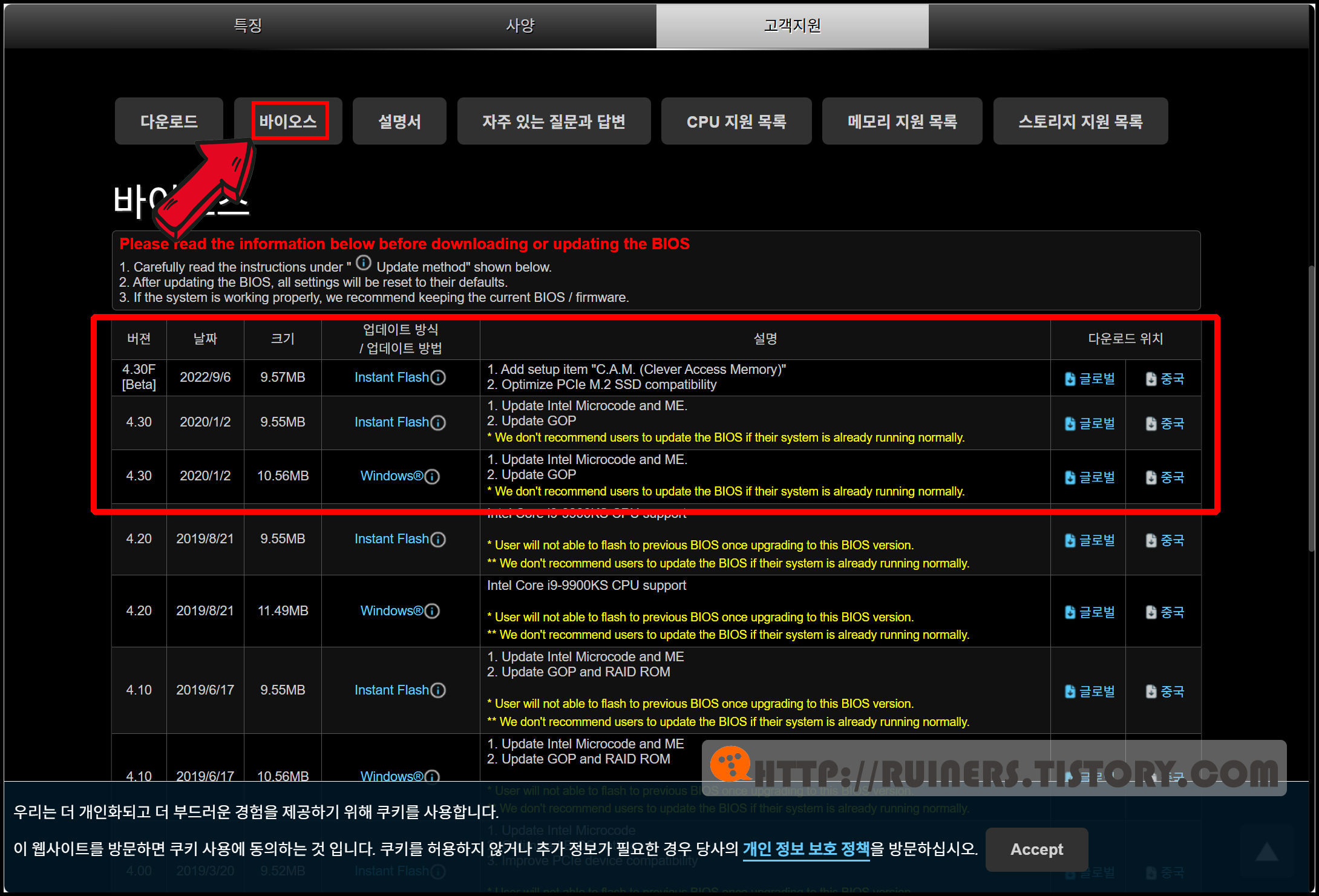Open 메모리 지원 목록 section

tap(902, 121)
